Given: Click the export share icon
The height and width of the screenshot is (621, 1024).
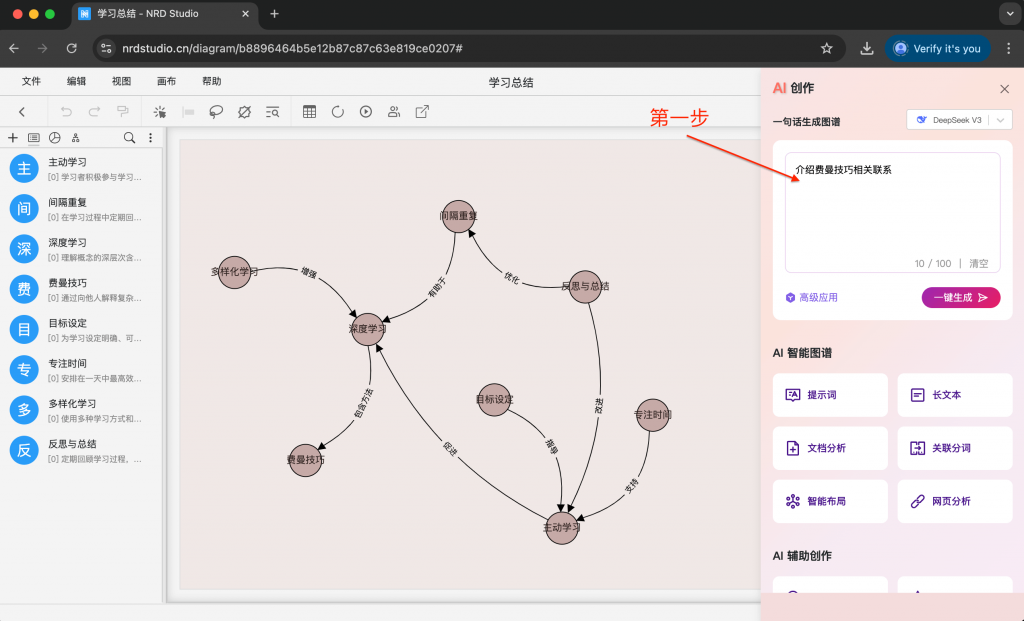Looking at the screenshot, I should tap(422, 112).
